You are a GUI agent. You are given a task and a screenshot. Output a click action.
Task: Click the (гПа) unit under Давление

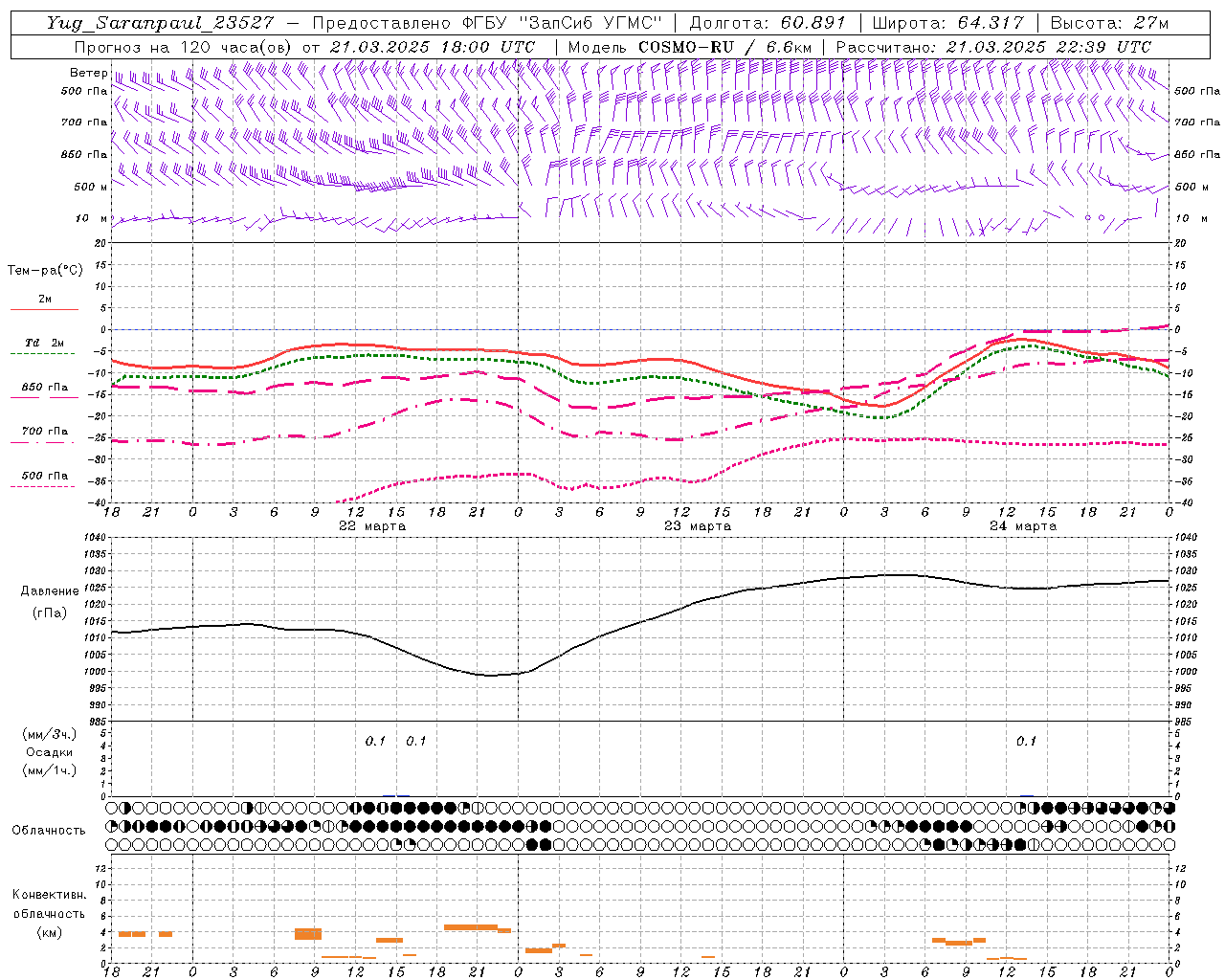(x=50, y=612)
